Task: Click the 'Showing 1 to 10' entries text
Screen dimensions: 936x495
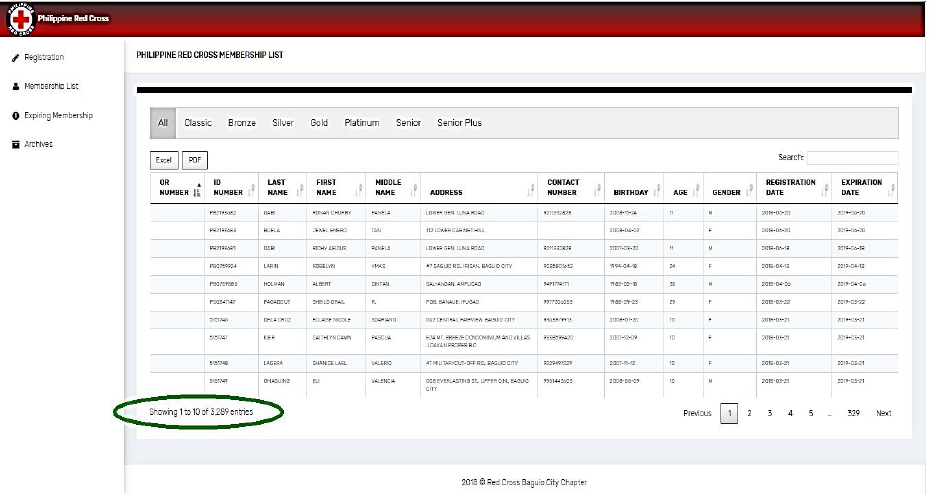Action: pyautogui.click(x=201, y=412)
